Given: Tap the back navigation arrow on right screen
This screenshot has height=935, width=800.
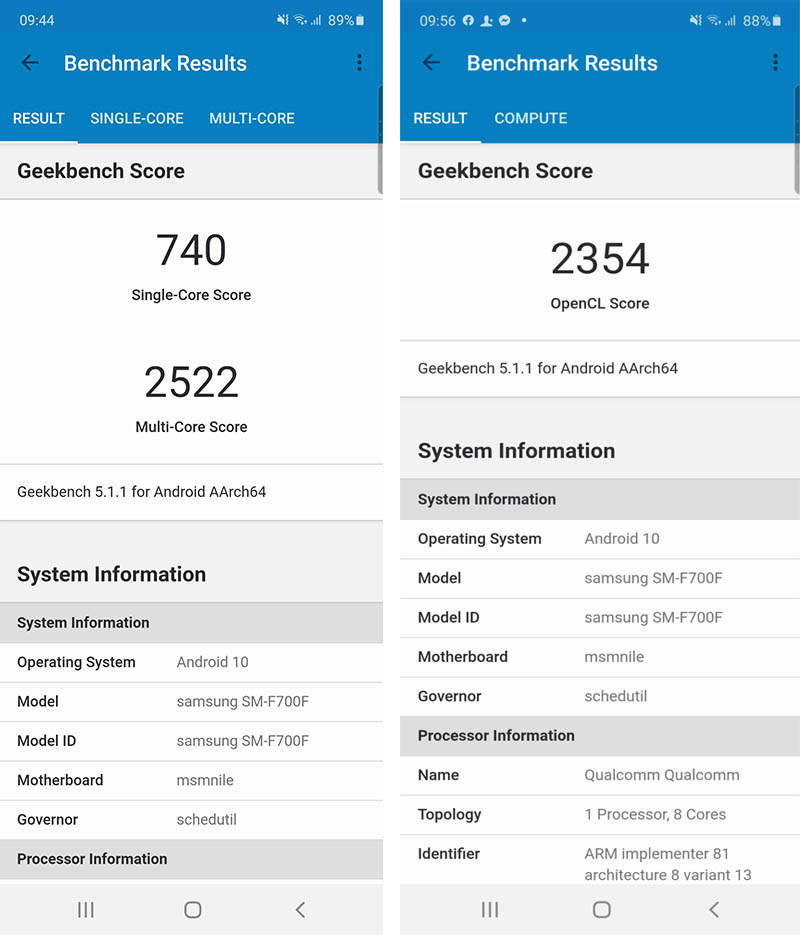Looking at the screenshot, I should coord(431,62).
